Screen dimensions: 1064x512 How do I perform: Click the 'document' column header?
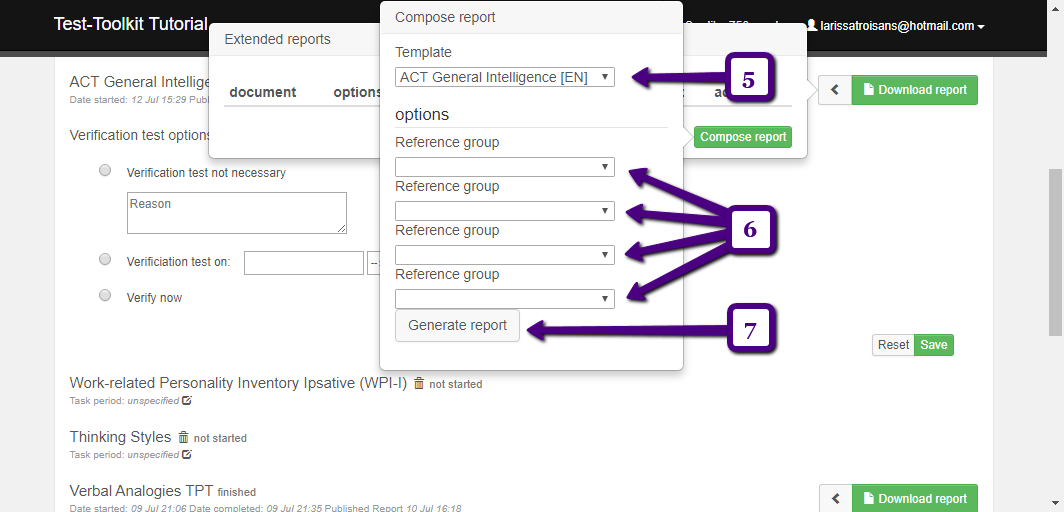263,92
